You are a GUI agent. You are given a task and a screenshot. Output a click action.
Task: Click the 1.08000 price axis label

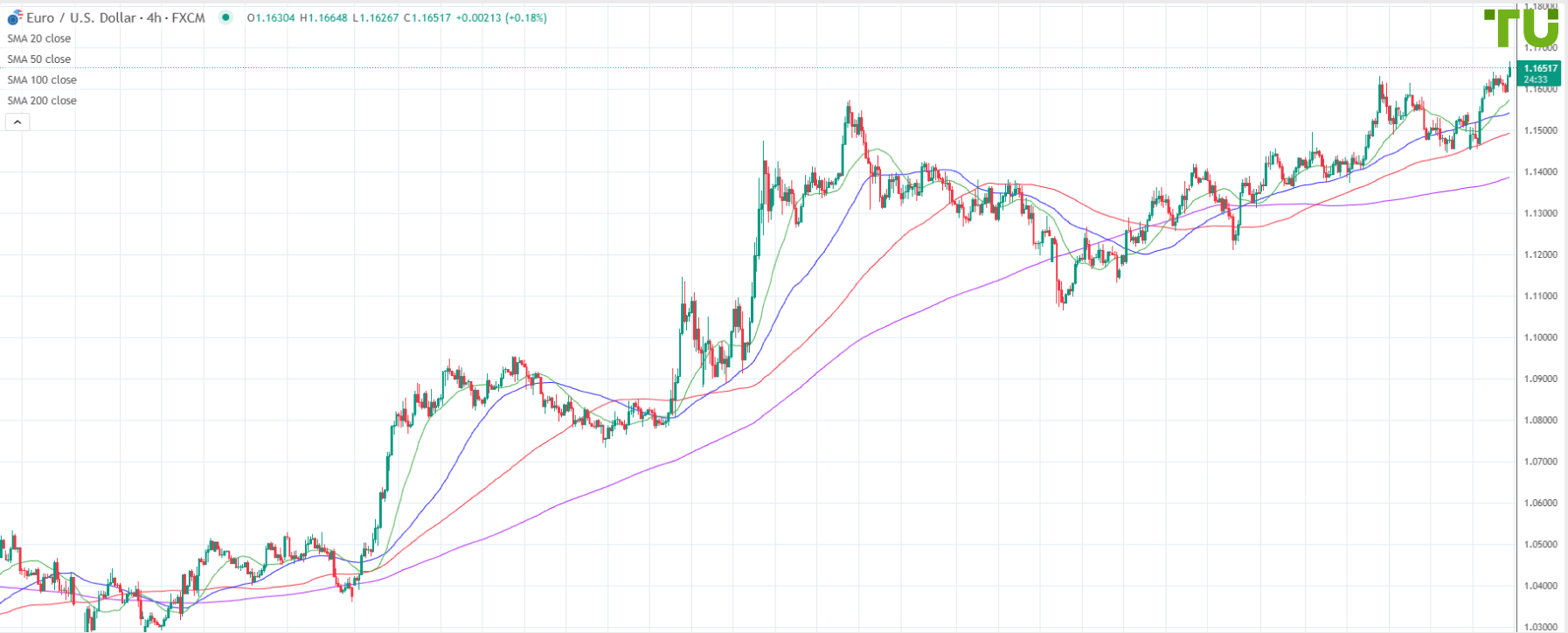tap(1540, 421)
